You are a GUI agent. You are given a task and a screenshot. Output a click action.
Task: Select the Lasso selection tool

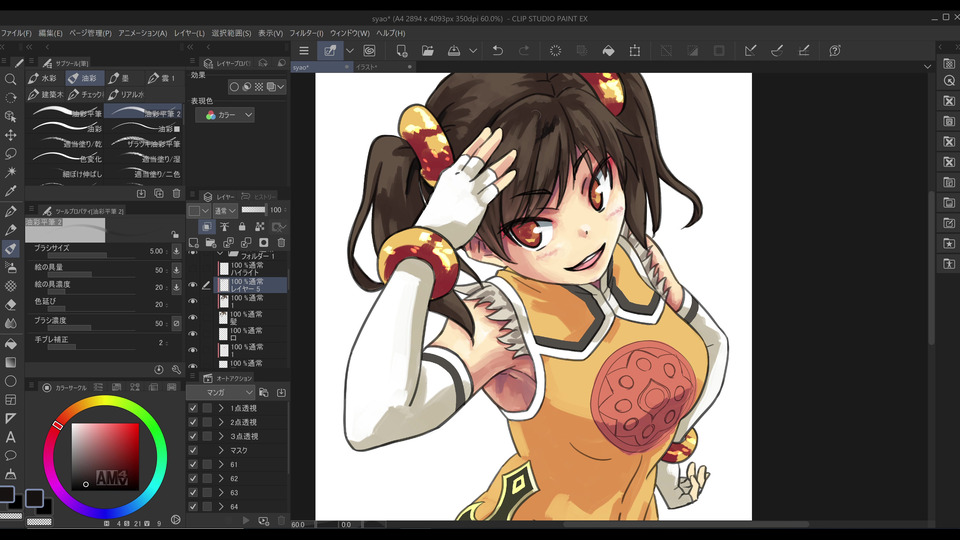[10, 153]
